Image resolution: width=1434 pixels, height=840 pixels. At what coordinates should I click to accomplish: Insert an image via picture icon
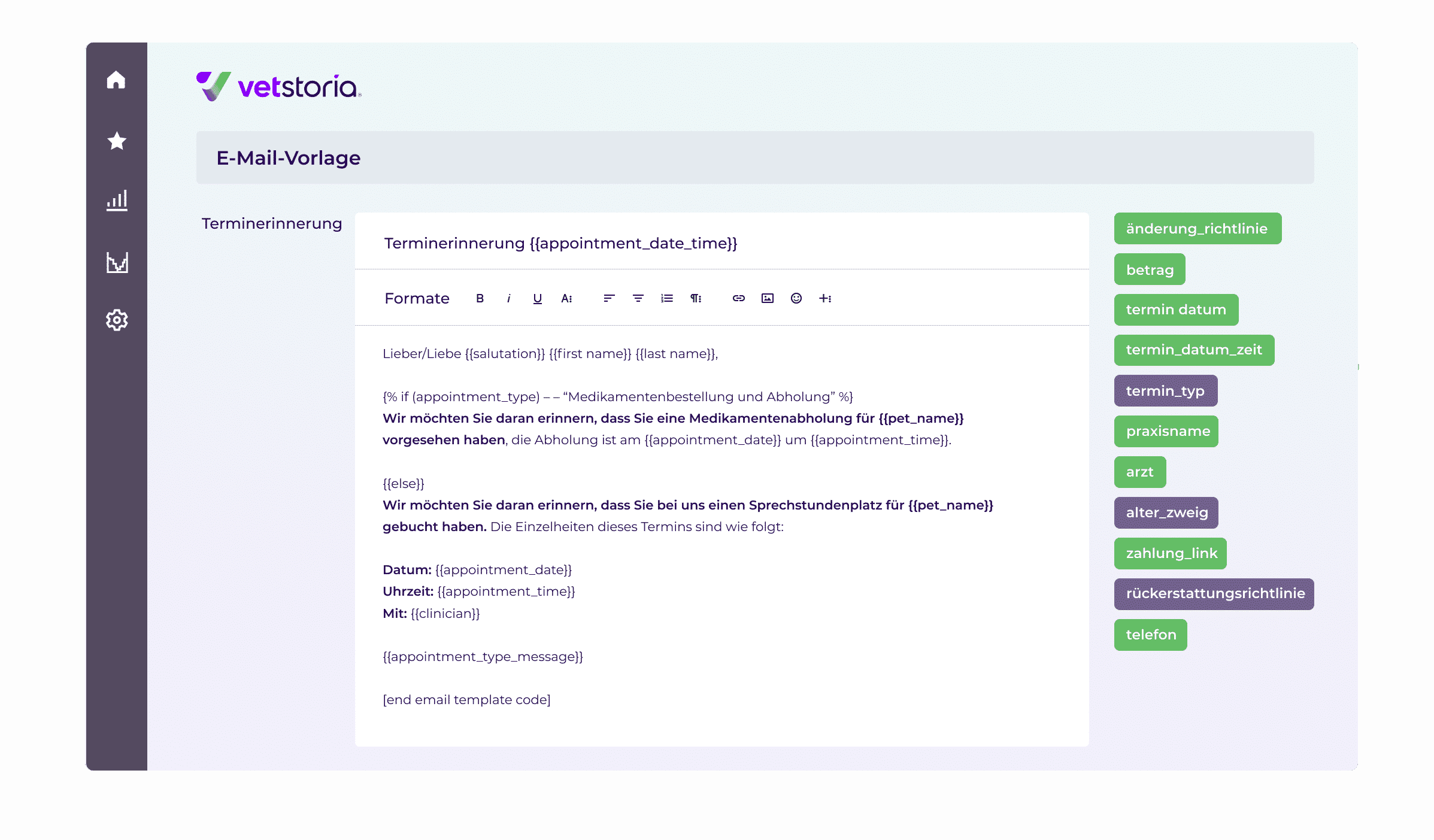767,298
